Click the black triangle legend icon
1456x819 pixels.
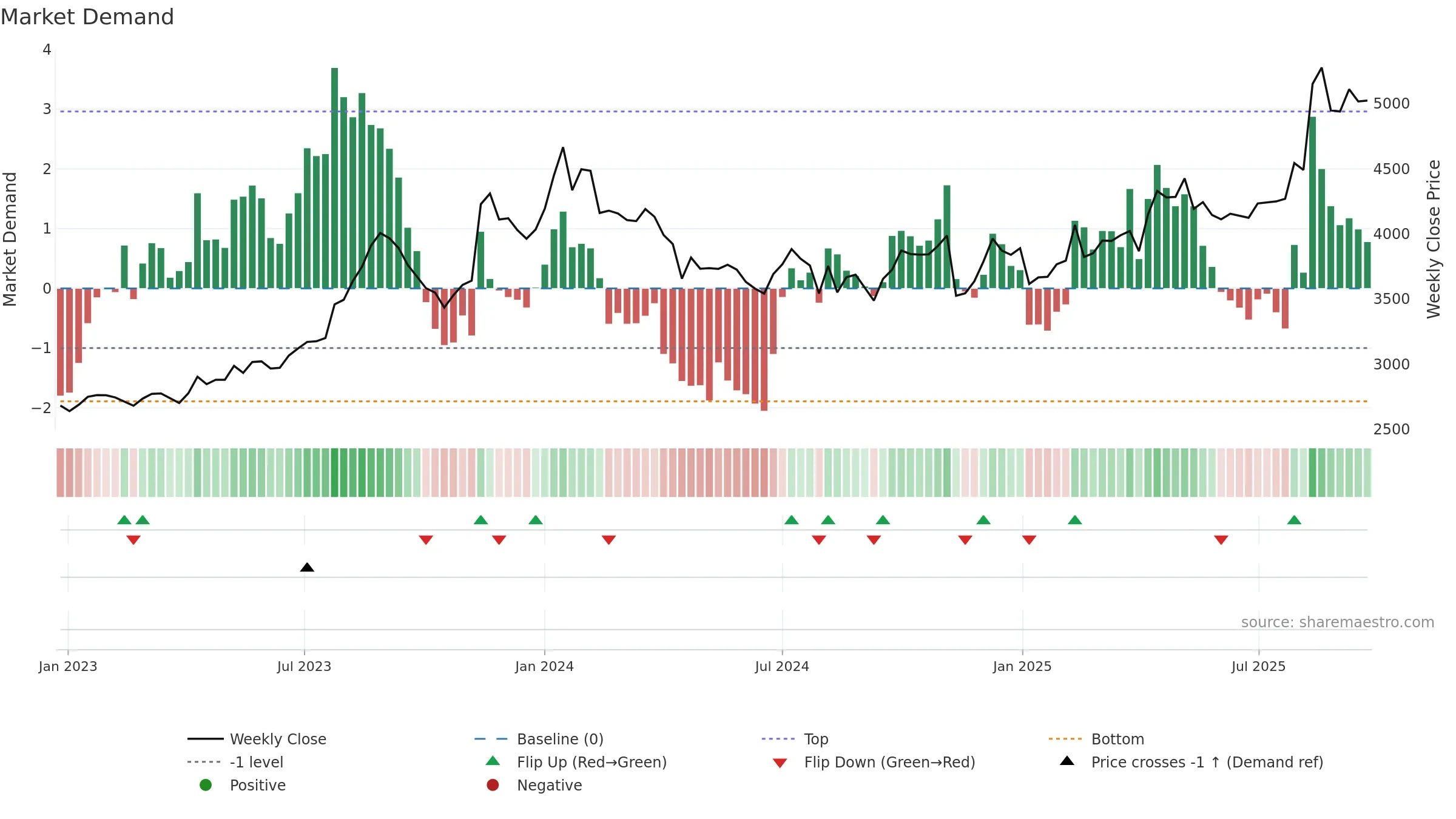1067,761
